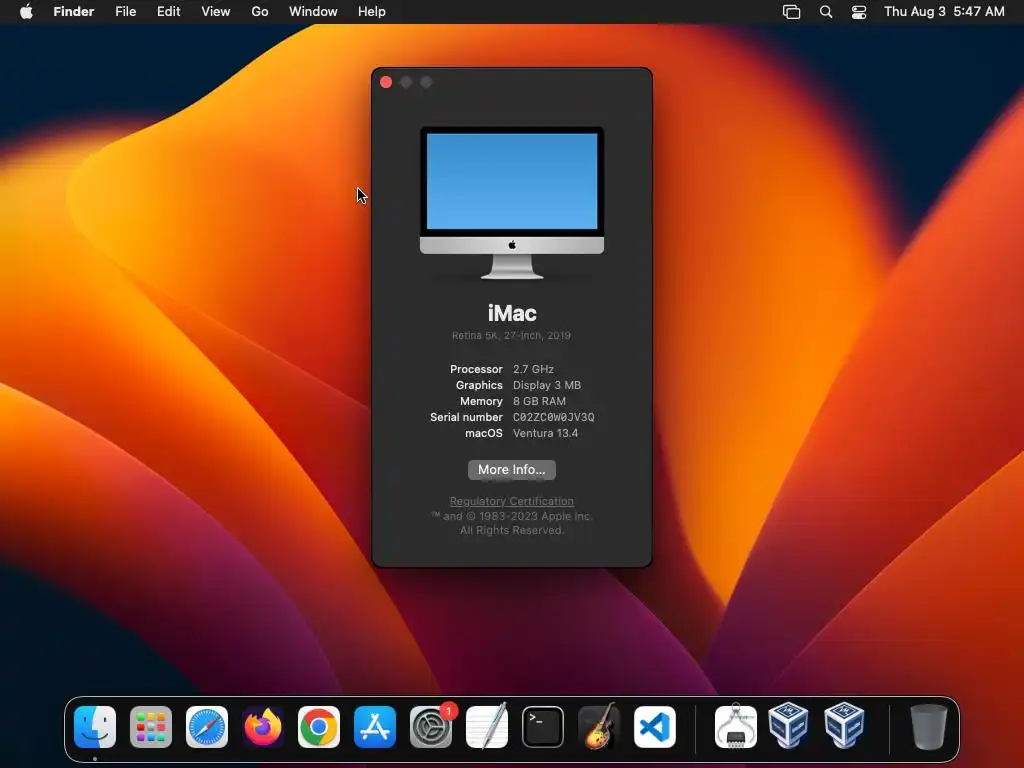This screenshot has height=768, width=1024.
Task: Click the date and time in menu bar
Action: [944, 12]
